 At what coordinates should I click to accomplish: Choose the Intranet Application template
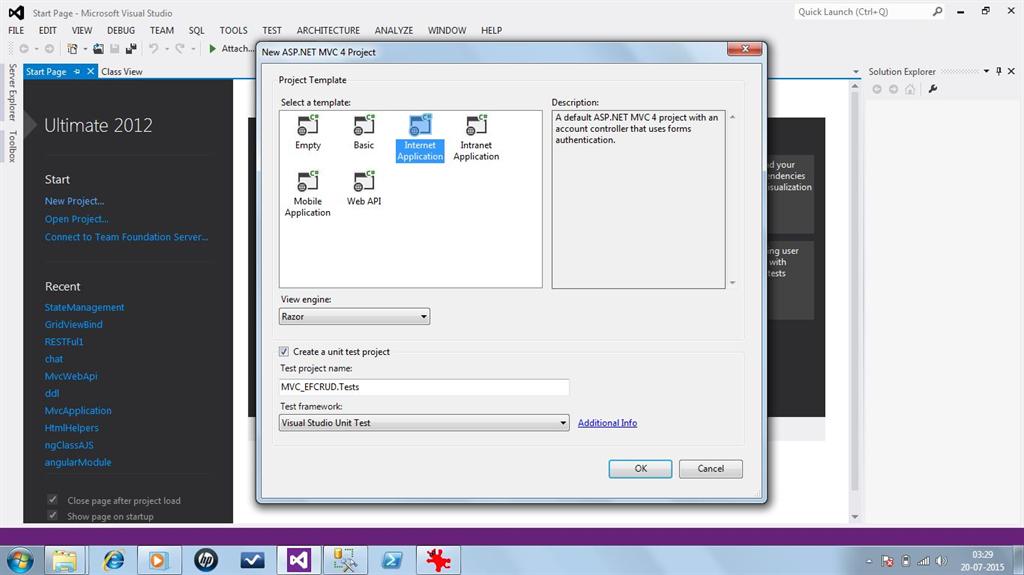[476, 137]
